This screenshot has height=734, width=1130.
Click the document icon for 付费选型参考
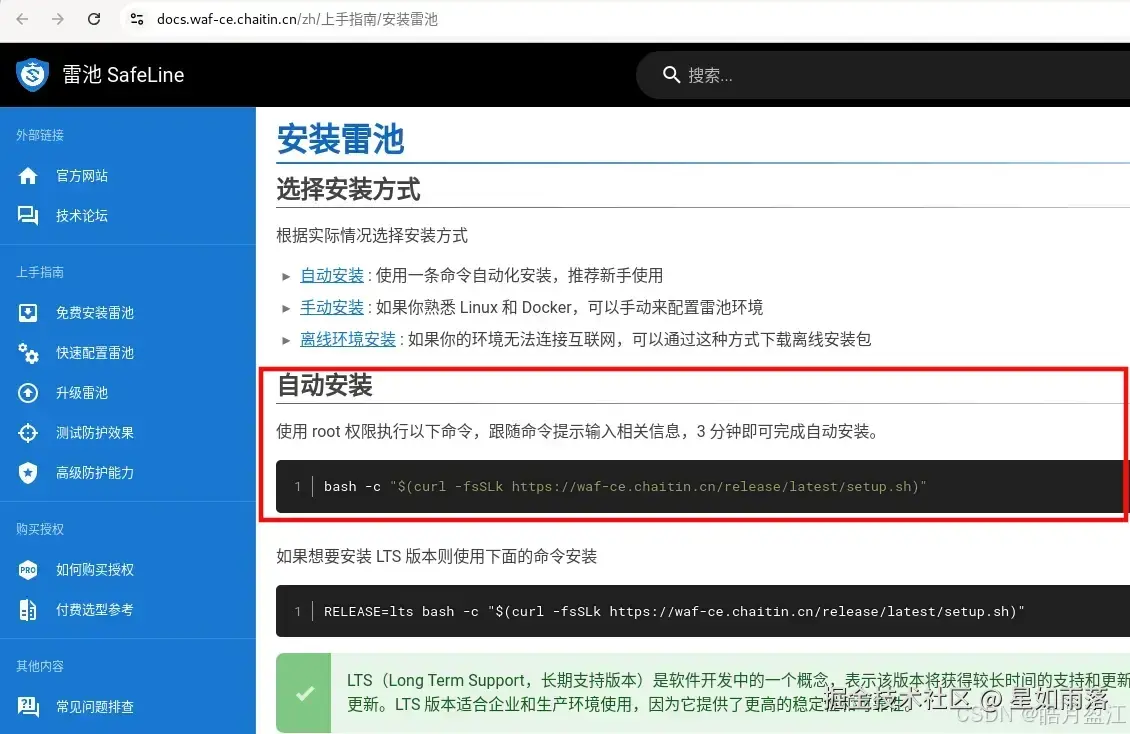(x=27, y=610)
